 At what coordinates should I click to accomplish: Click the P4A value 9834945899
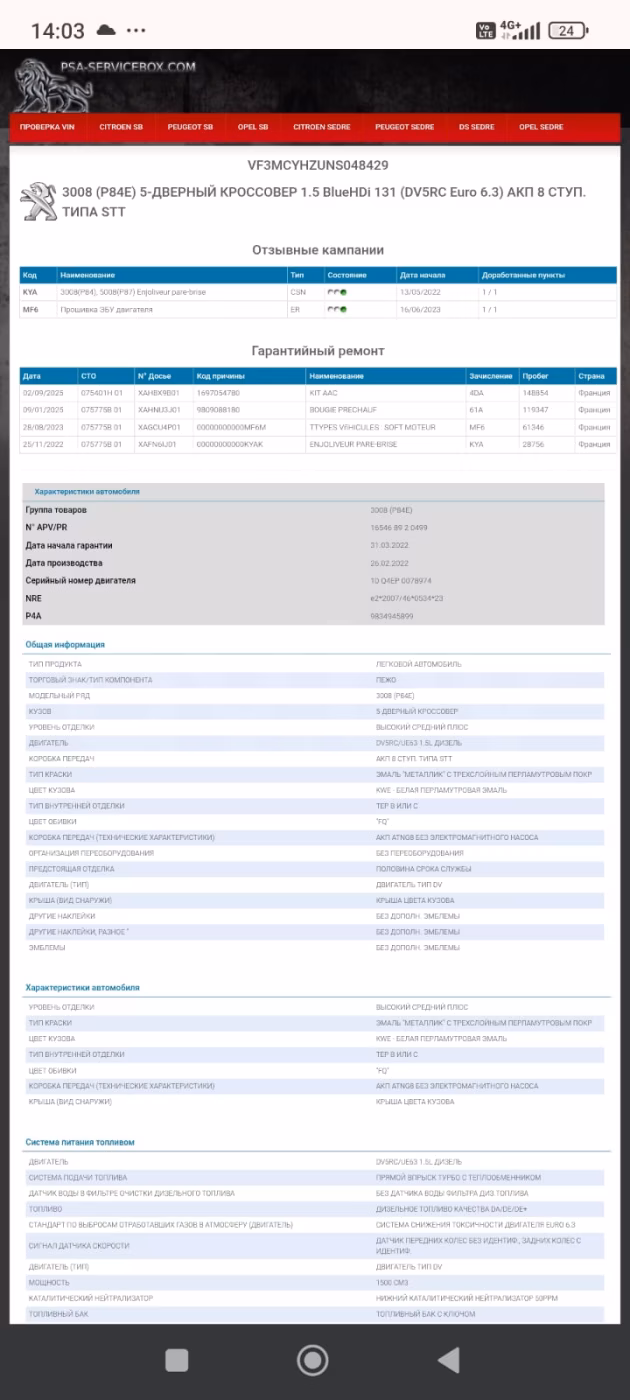pos(391,616)
